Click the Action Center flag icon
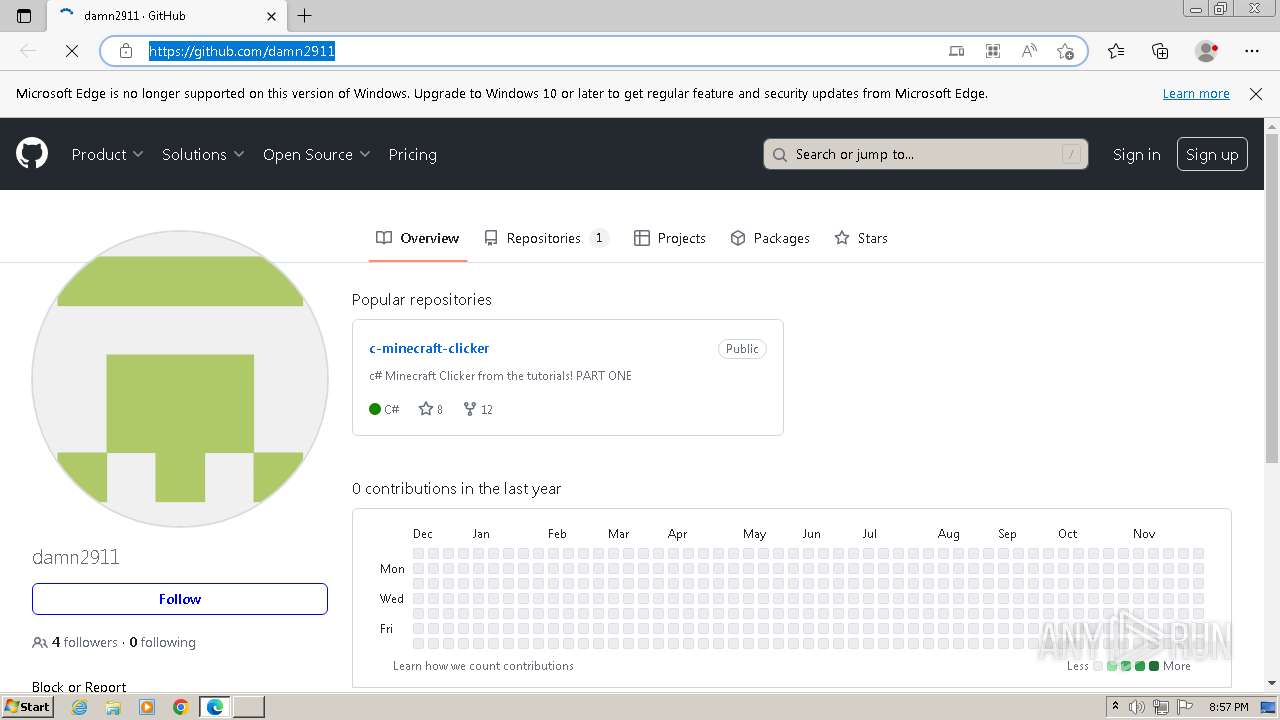This screenshot has height=720, width=1280. tap(1185, 707)
